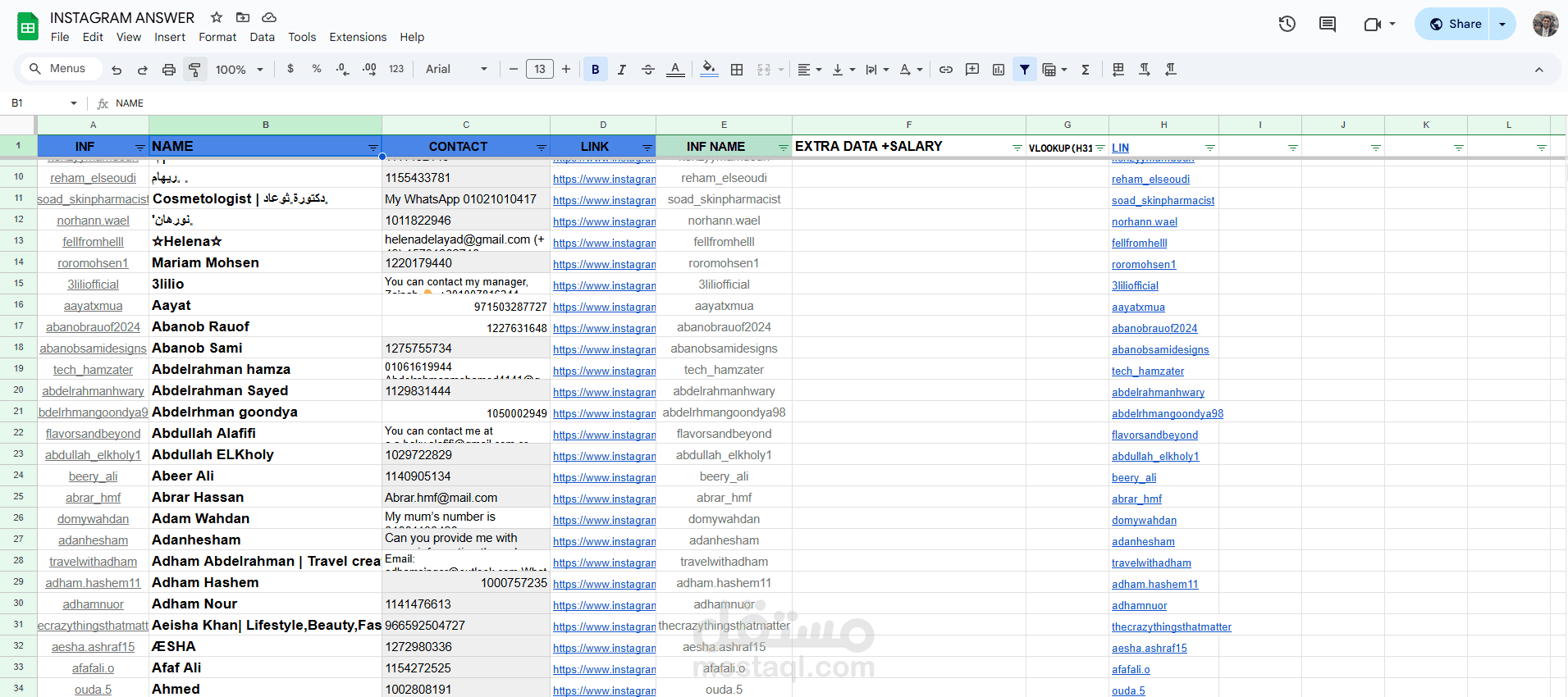Viewport: 1568px width, 697px height.
Task: Open the INF column filter button
Action: click(x=140, y=148)
